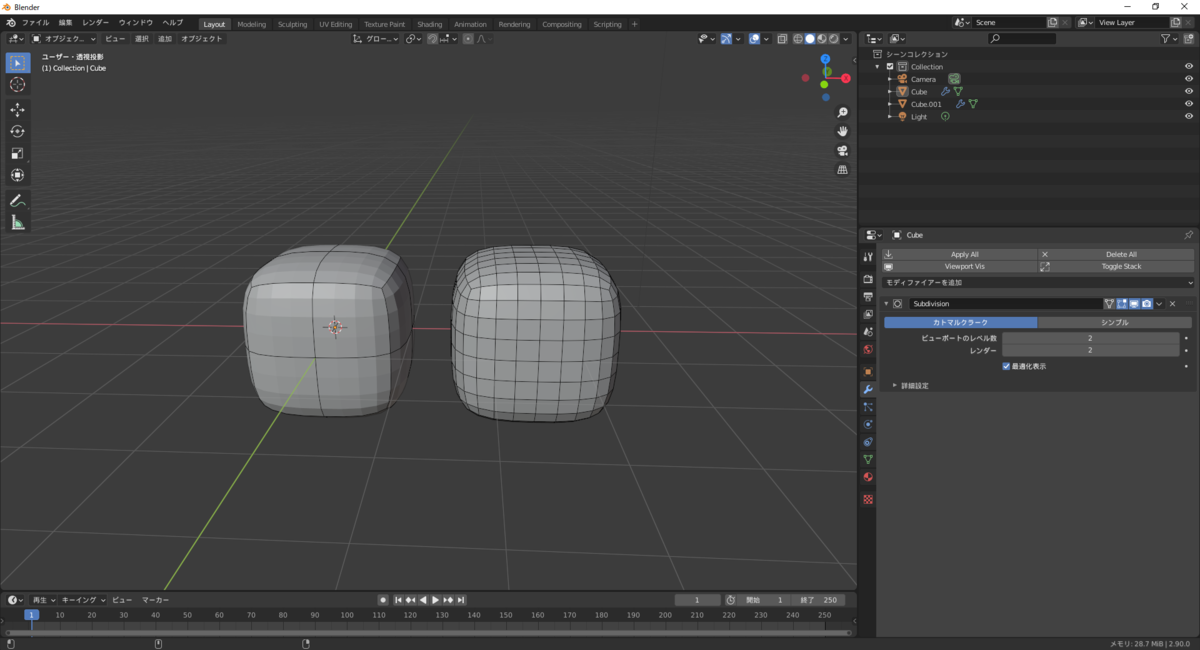Image resolution: width=1200 pixels, height=650 pixels.
Task: Select the Scale tool
Action: [x=17, y=153]
